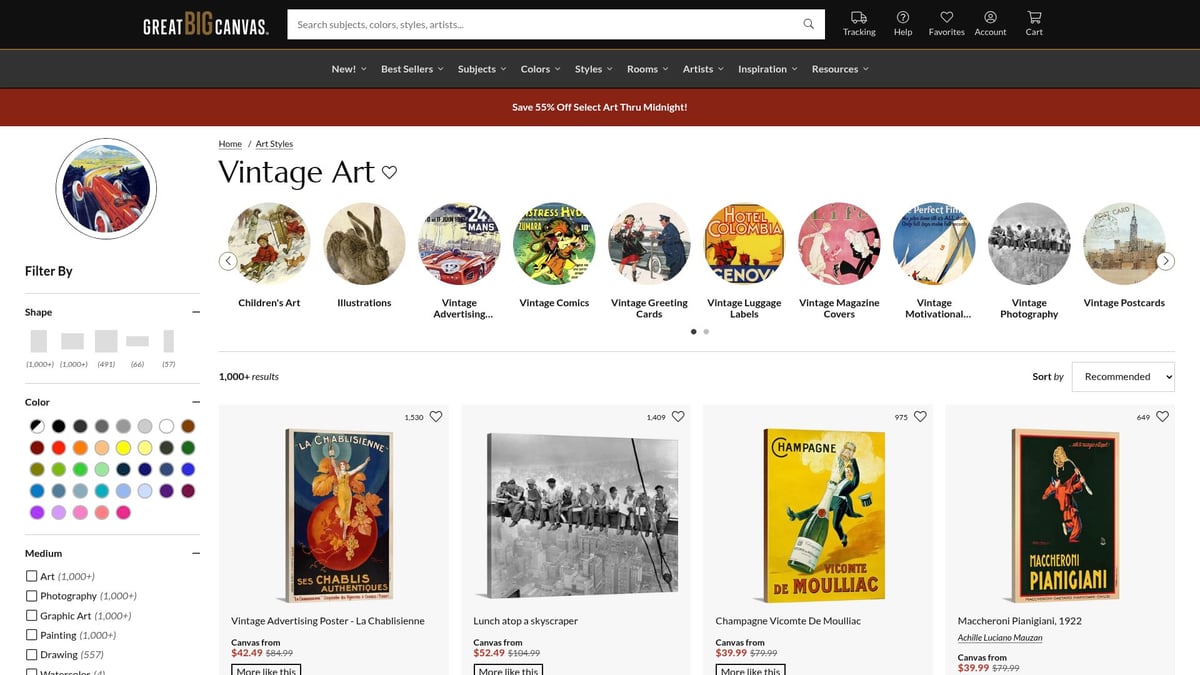This screenshot has width=1200, height=675.
Task: Open the Vintage Greeting Cards thumbnail
Action: pyautogui.click(x=649, y=244)
